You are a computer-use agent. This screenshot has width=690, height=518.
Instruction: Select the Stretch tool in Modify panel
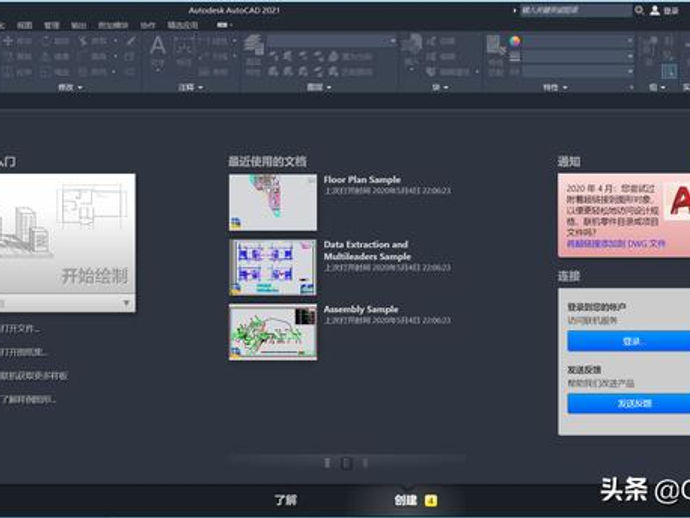(x=17, y=72)
